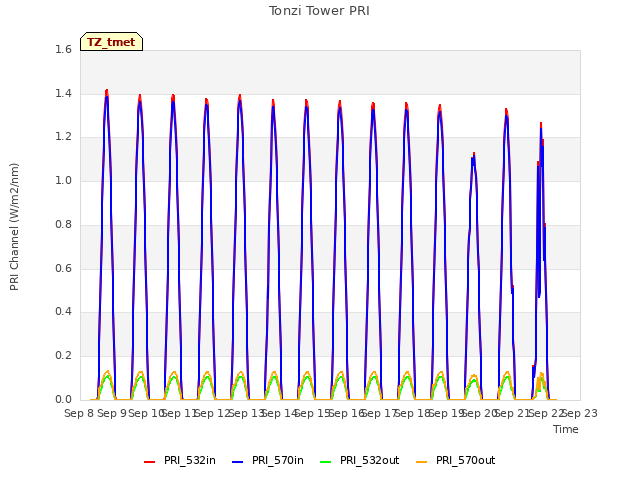Click the 0.8 y-axis tick label
640x480 pixels.
[x=63, y=224]
